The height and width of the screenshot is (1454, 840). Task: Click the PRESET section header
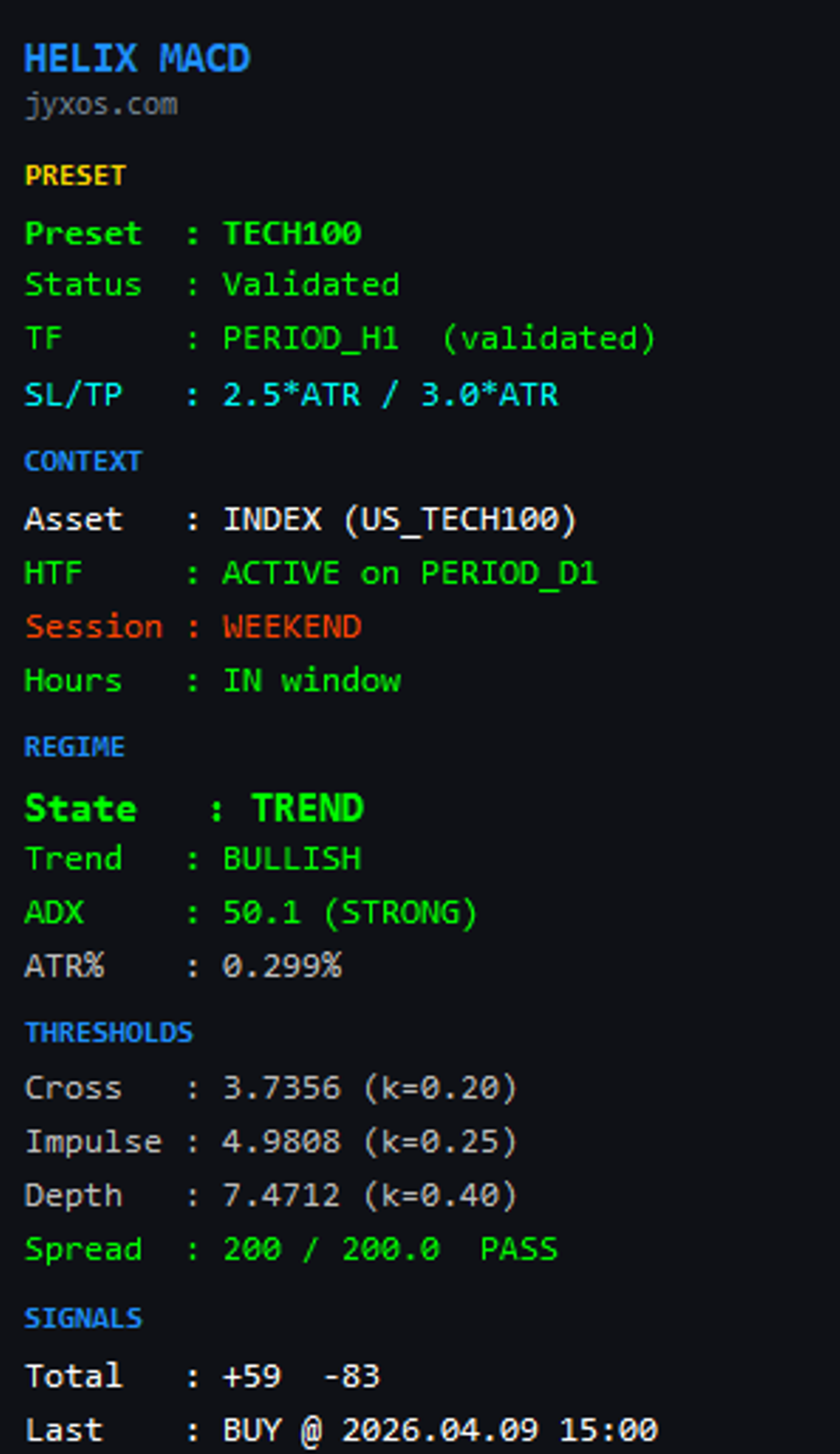75,175
